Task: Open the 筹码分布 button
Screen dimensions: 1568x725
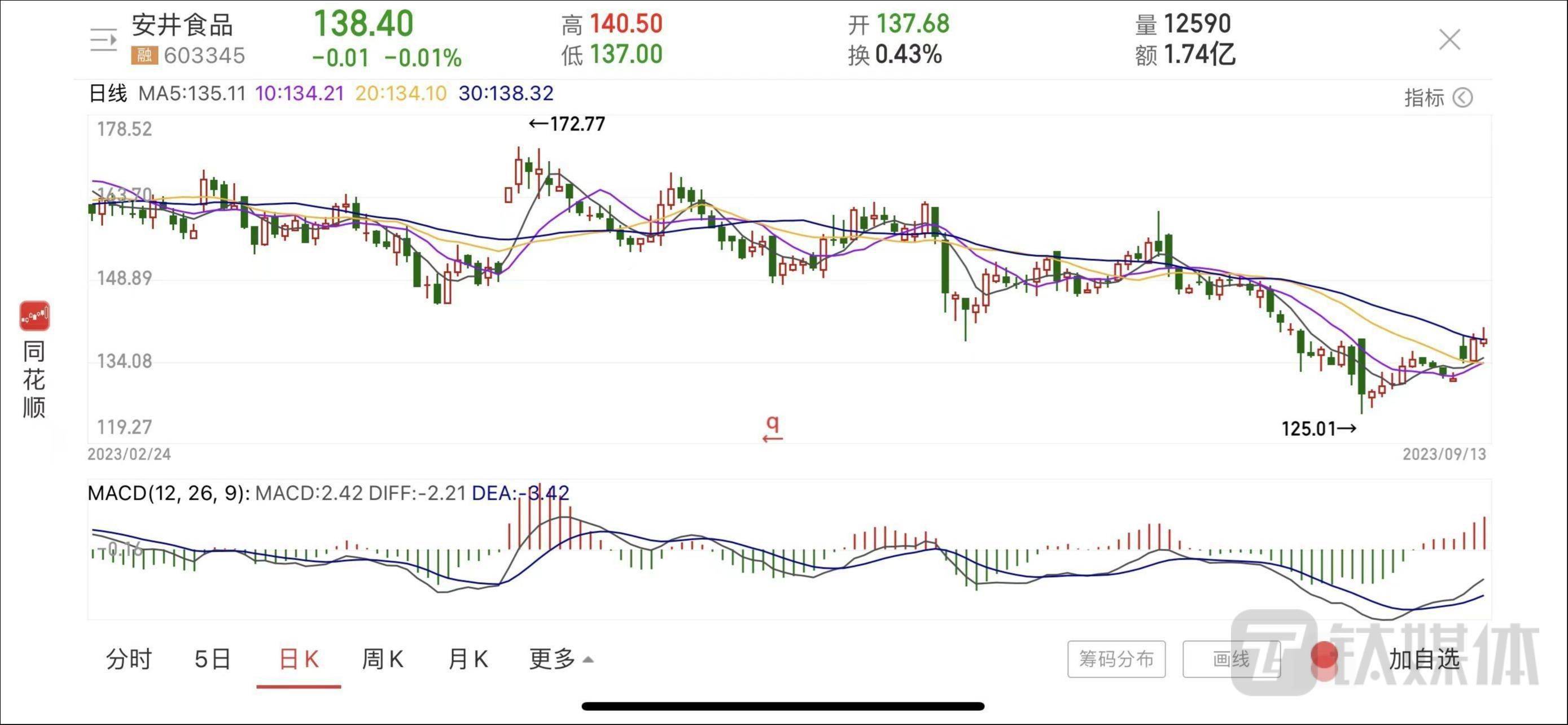Action: (x=1116, y=658)
